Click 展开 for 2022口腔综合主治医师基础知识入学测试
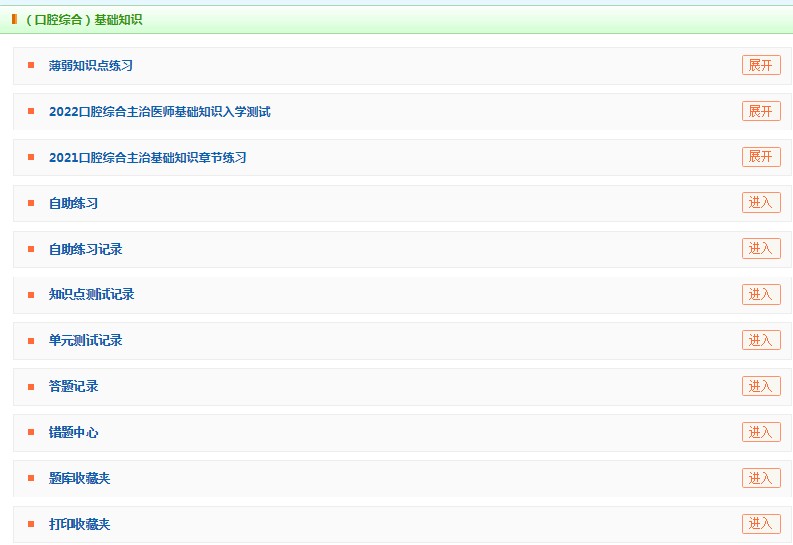The image size is (793, 545). pyautogui.click(x=761, y=111)
